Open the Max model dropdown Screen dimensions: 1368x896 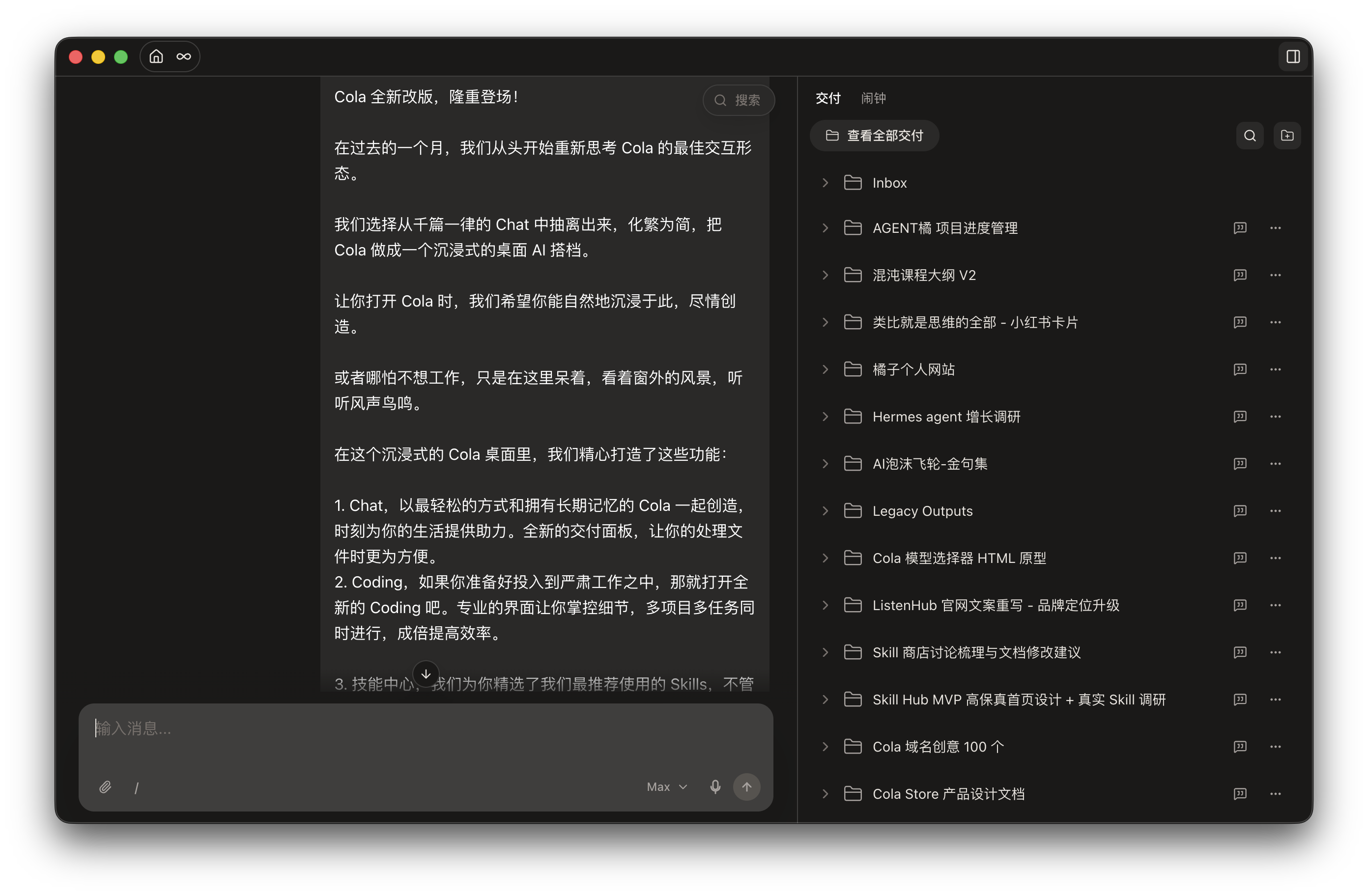[x=667, y=787]
